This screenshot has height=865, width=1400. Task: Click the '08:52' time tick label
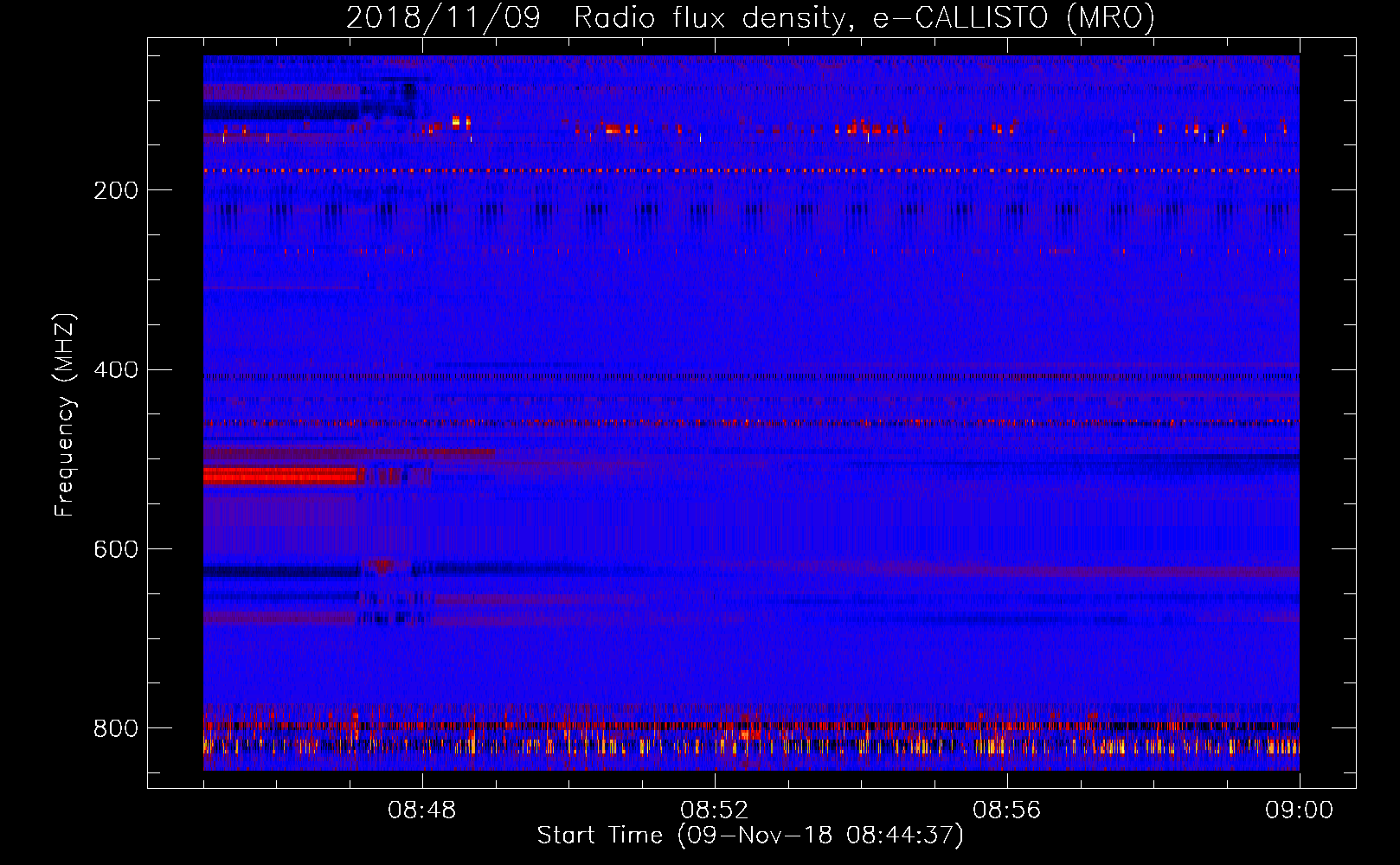(715, 811)
